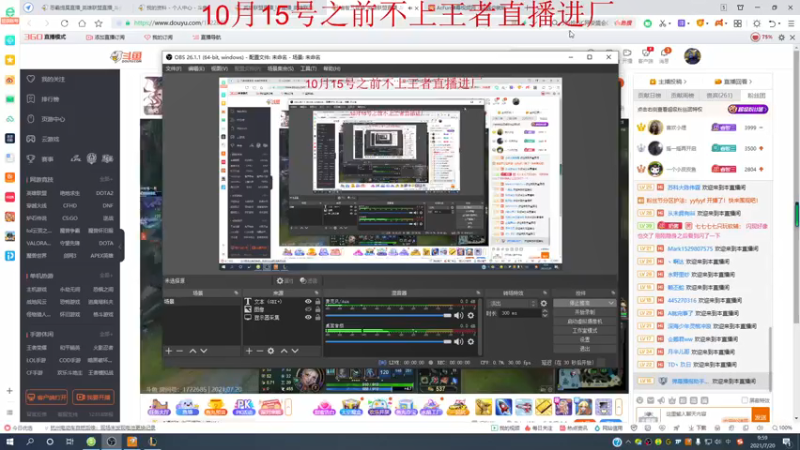Move source down arrow in OBS Sources toolbar
Viewport: 800px width, 450px height.
[295, 351]
